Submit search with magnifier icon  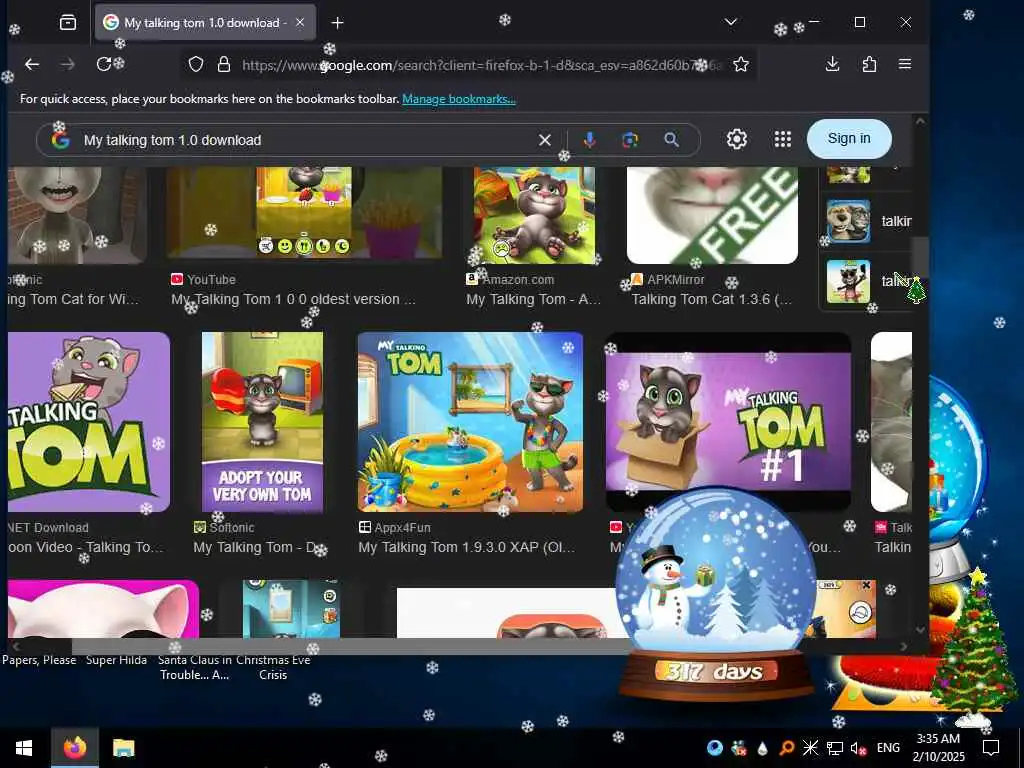pos(671,140)
